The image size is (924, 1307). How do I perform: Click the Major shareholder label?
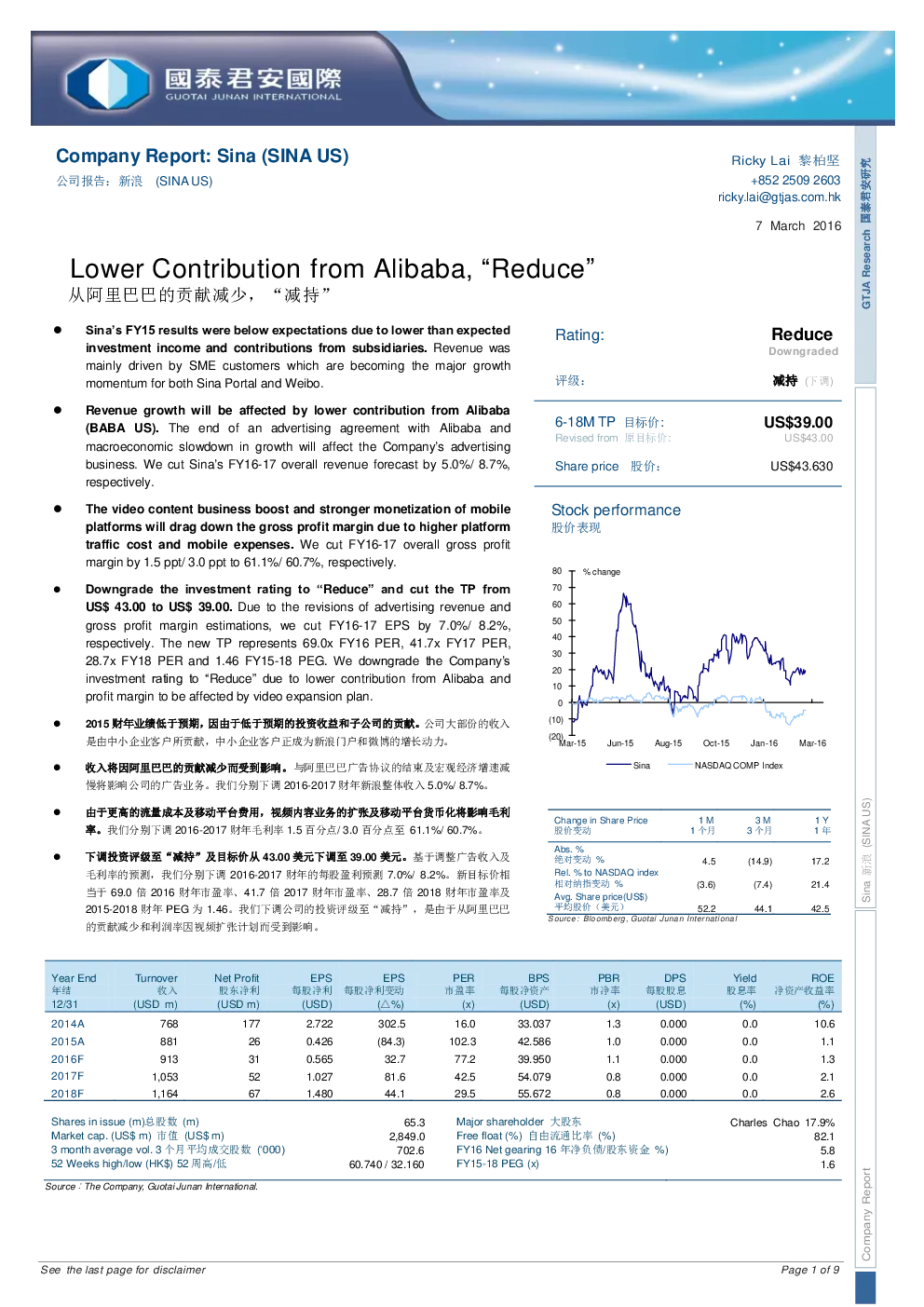click(519, 1122)
